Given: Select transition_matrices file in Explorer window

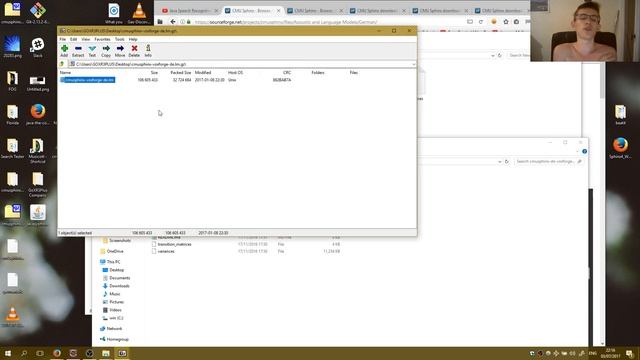Looking at the screenshot, I should coord(174,244).
